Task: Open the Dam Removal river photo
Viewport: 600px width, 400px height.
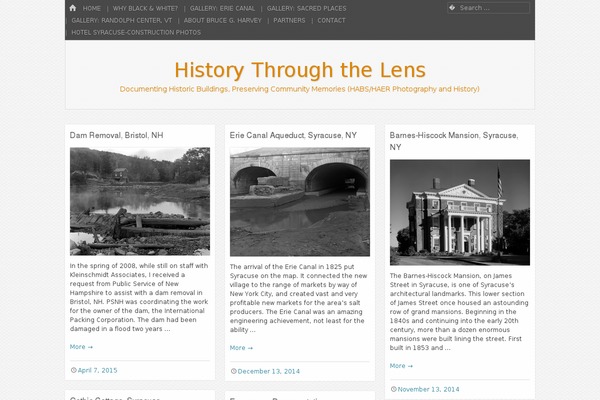Action: (140, 201)
